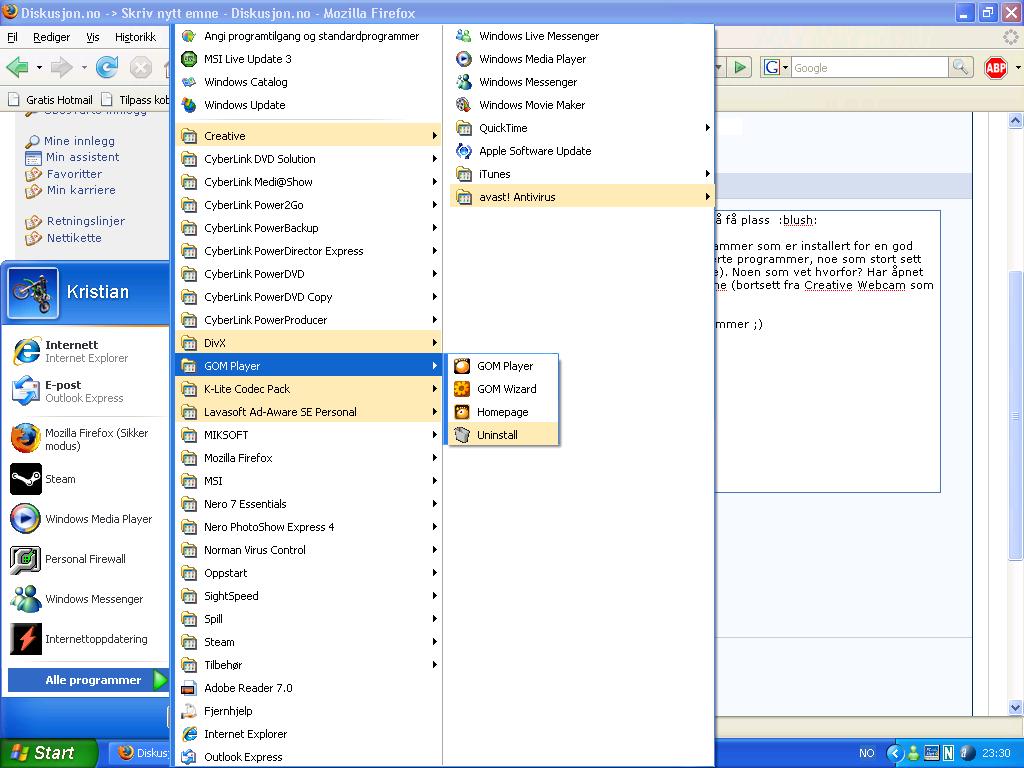Click the Firefox Reload button
Viewport: 1024px width, 768px height.
(106, 67)
